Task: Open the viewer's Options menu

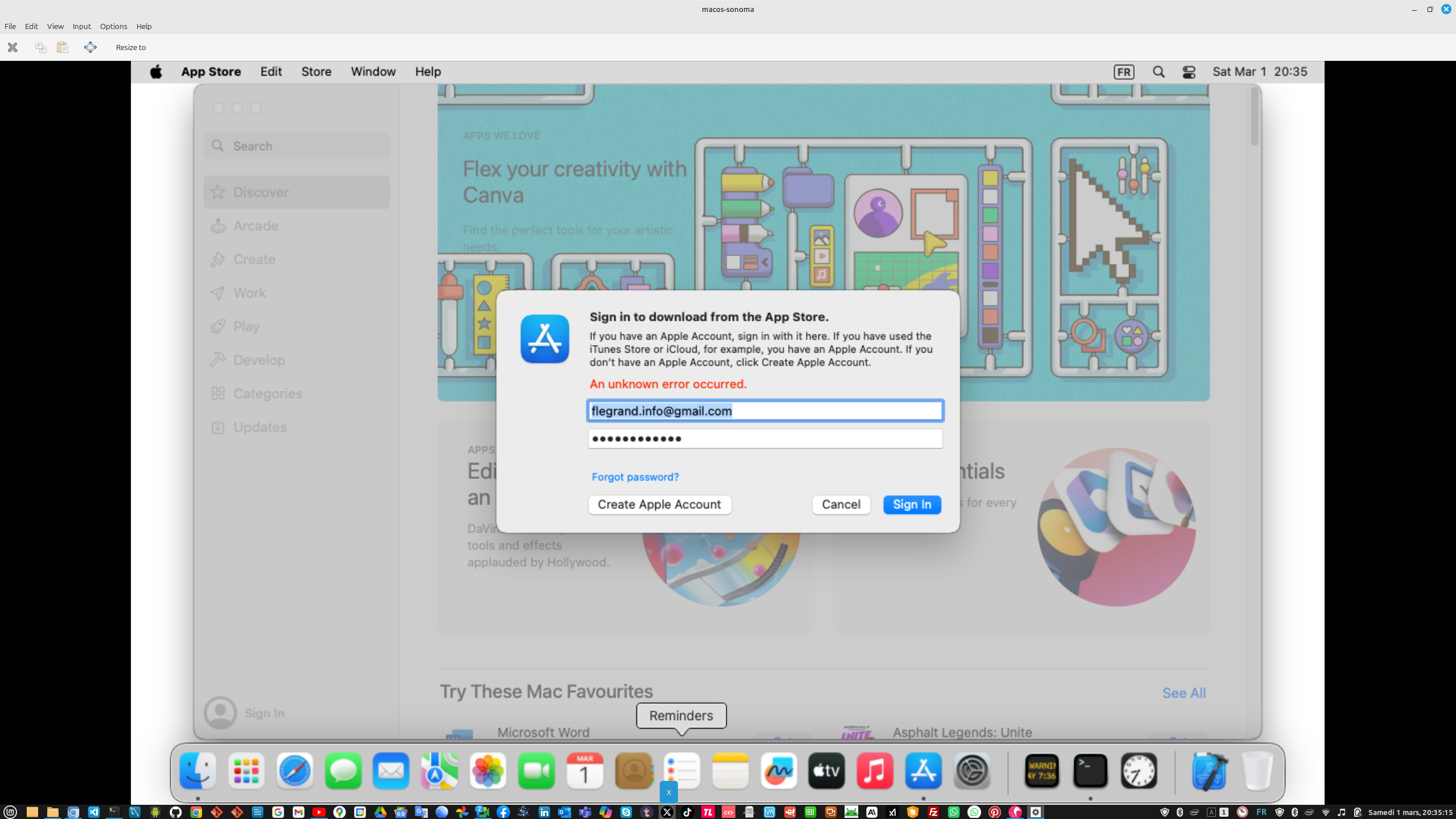Action: pos(113,26)
